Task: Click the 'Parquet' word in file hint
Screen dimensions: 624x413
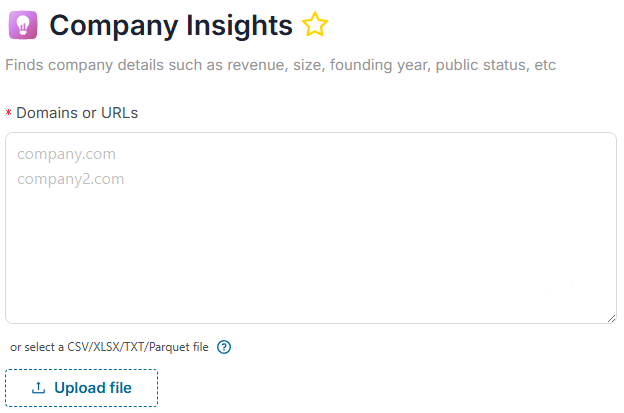Action: pyautogui.click(x=168, y=348)
